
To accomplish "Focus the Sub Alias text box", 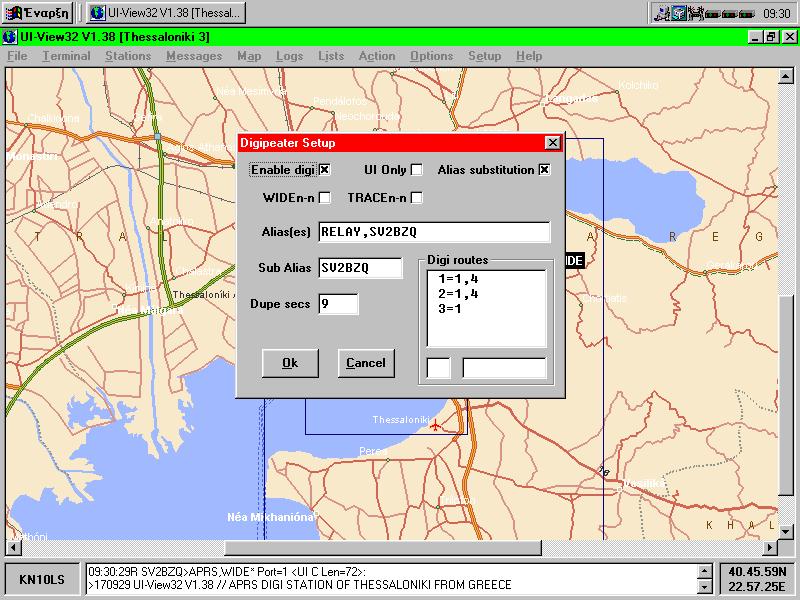I will click(x=360, y=268).
